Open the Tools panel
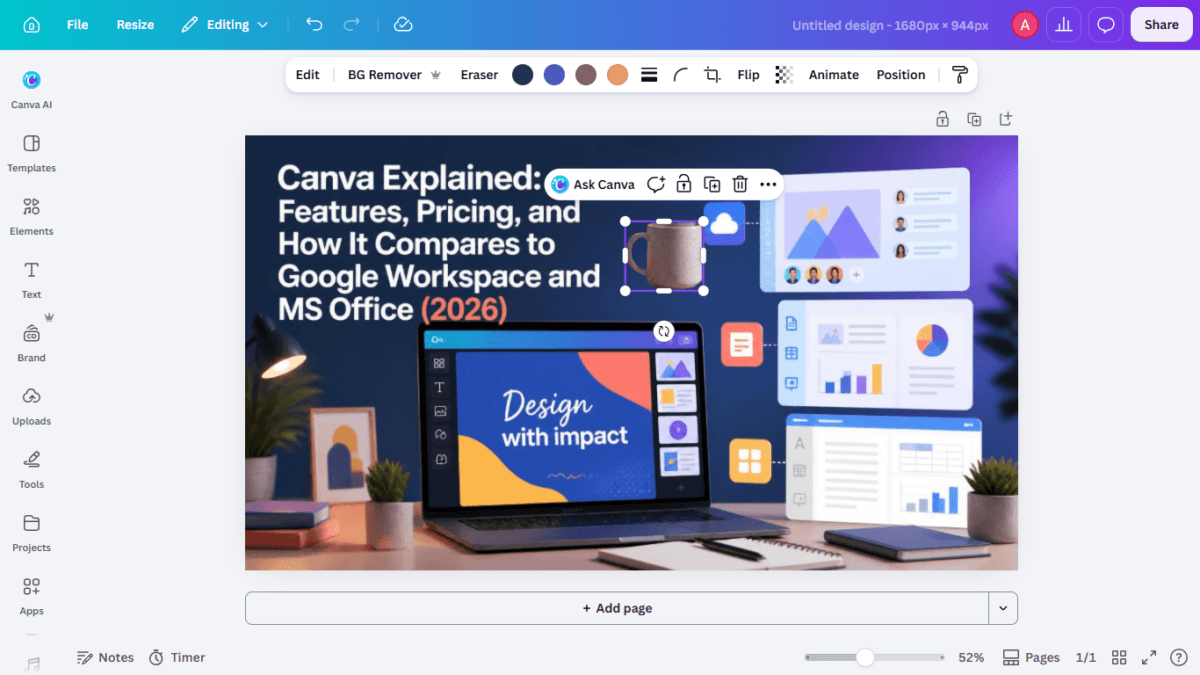The image size is (1200, 675). 32,469
